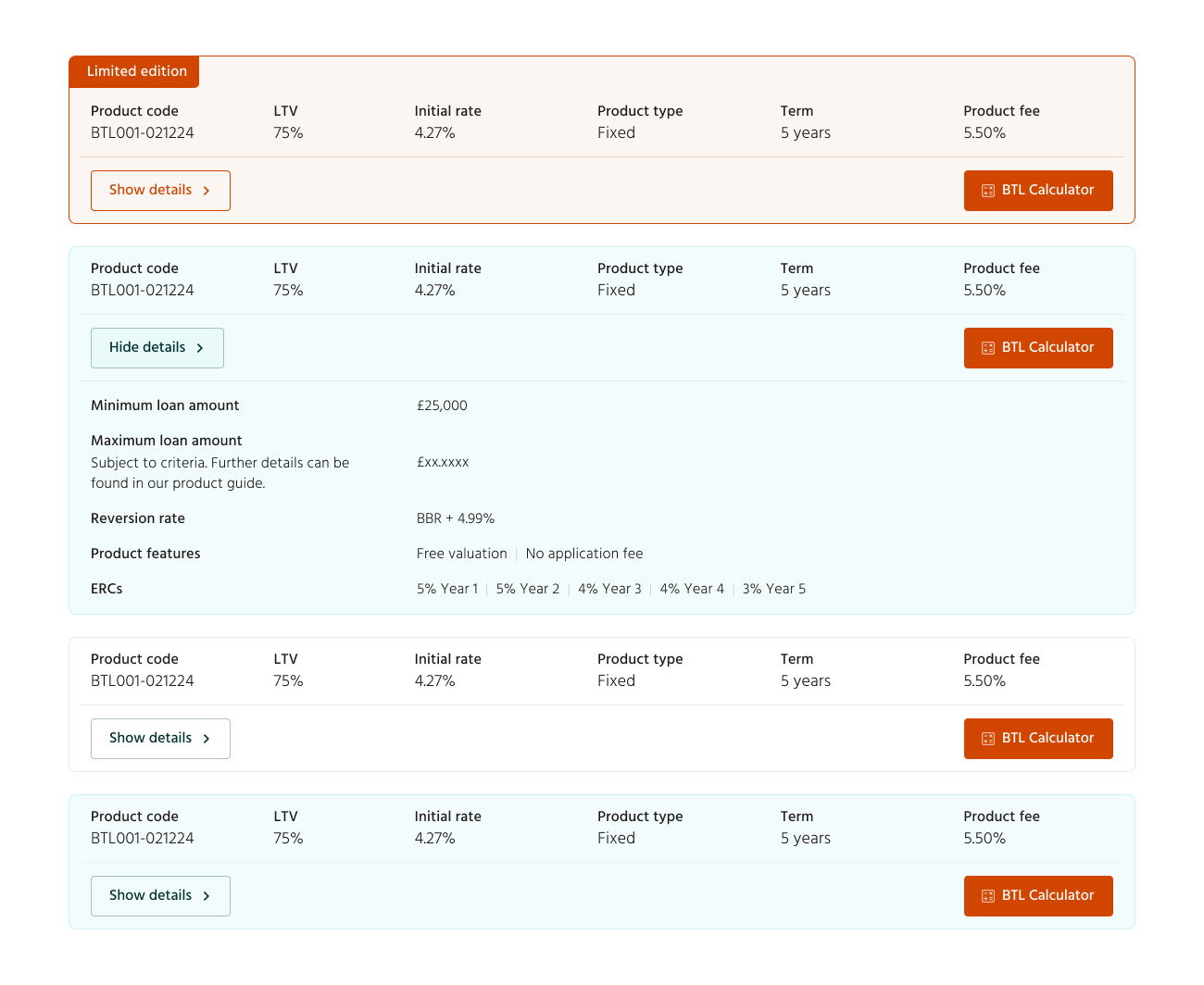The width and height of the screenshot is (1204, 985).
Task: Click the Limited edition badge
Action: click(136, 71)
